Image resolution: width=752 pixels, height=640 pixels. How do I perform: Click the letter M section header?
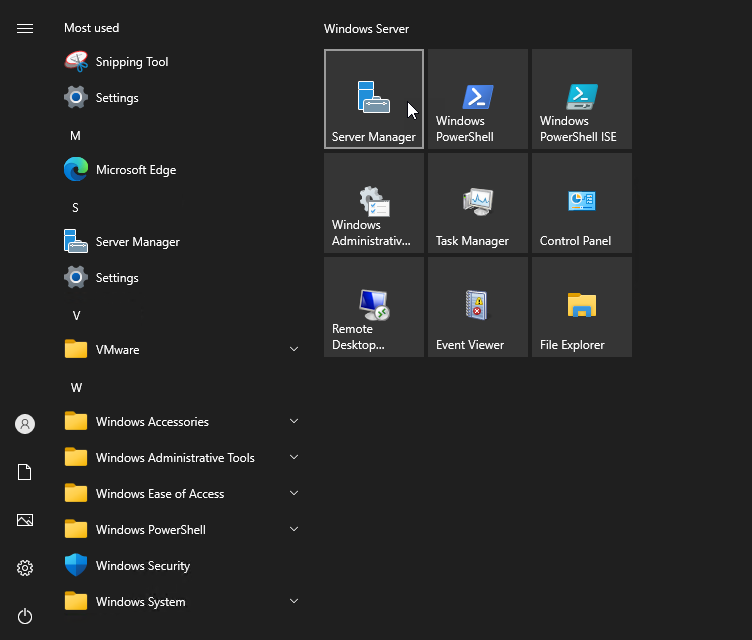(x=75, y=136)
